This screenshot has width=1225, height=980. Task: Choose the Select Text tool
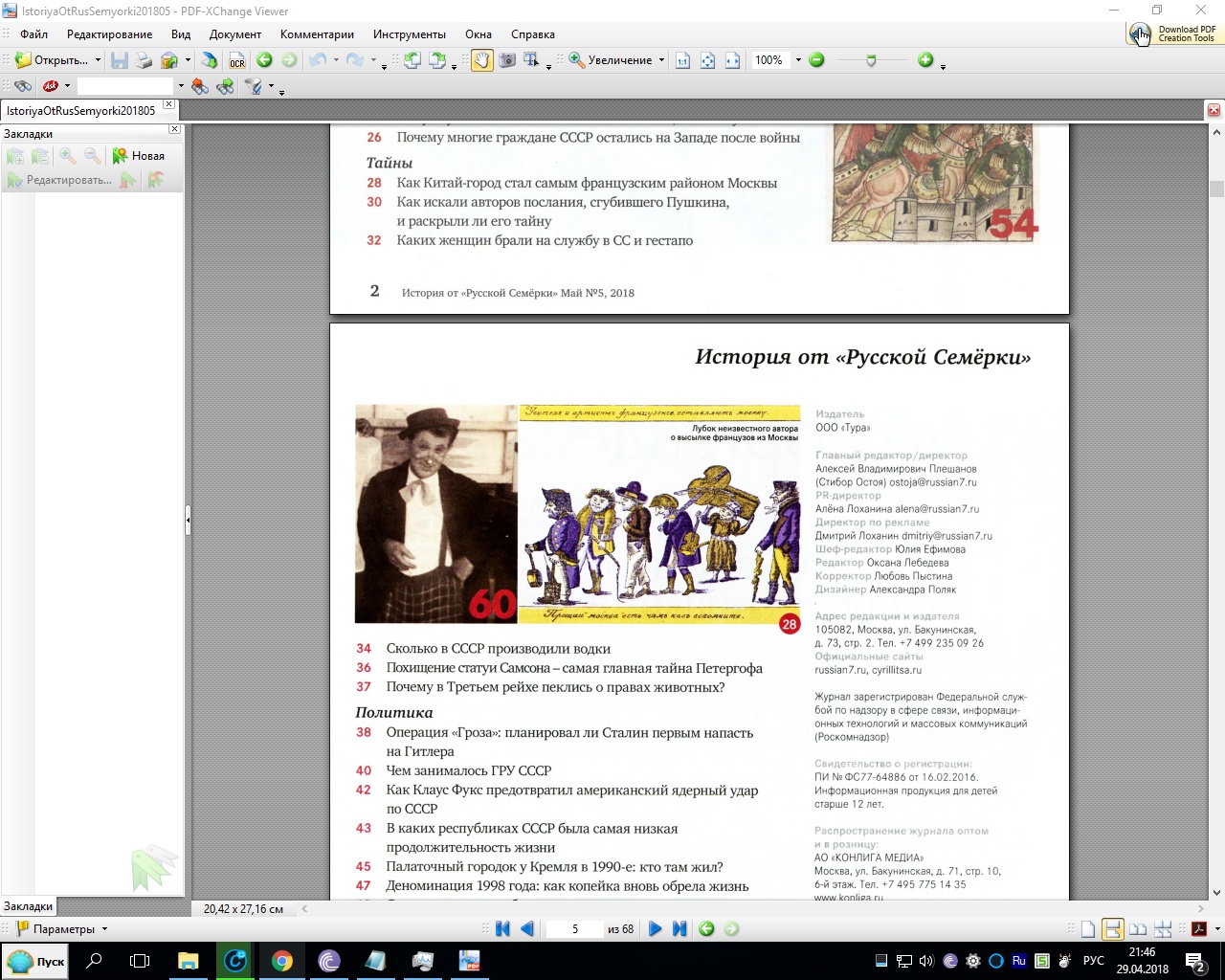(x=531, y=60)
